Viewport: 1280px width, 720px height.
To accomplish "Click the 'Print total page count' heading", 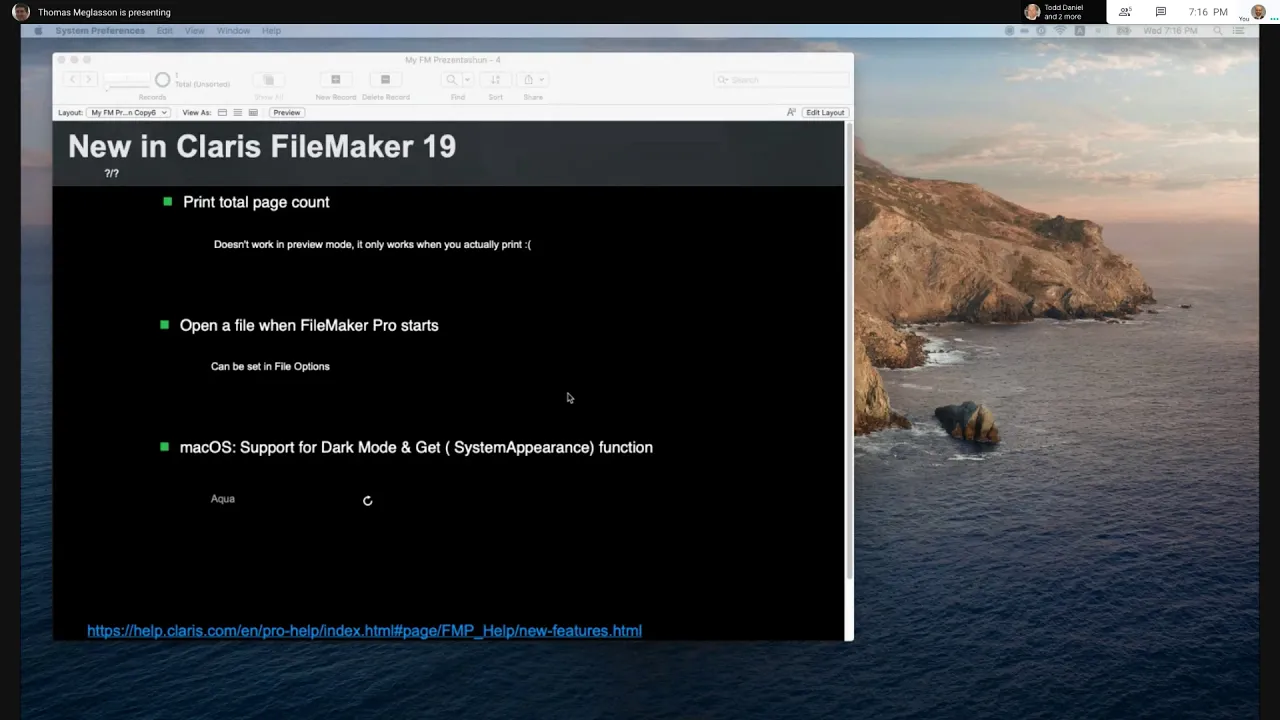I will point(256,202).
